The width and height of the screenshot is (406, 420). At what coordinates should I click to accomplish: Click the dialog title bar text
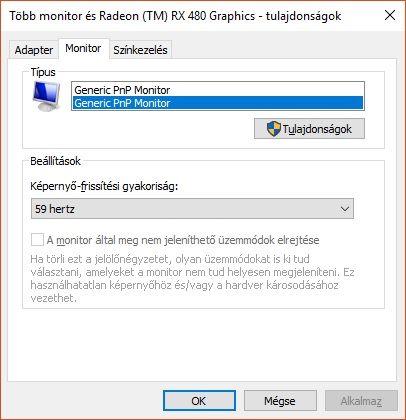(175, 16)
